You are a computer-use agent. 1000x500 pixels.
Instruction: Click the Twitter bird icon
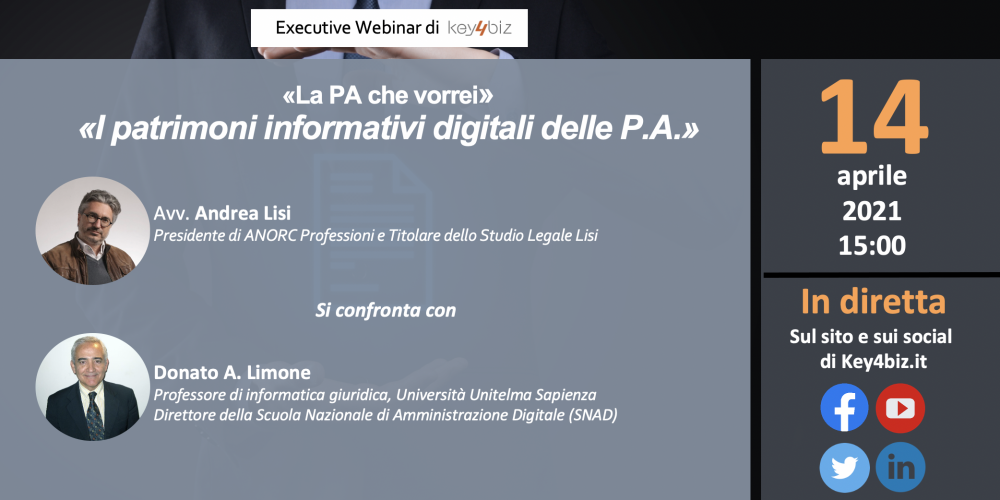pyautogui.click(x=844, y=467)
